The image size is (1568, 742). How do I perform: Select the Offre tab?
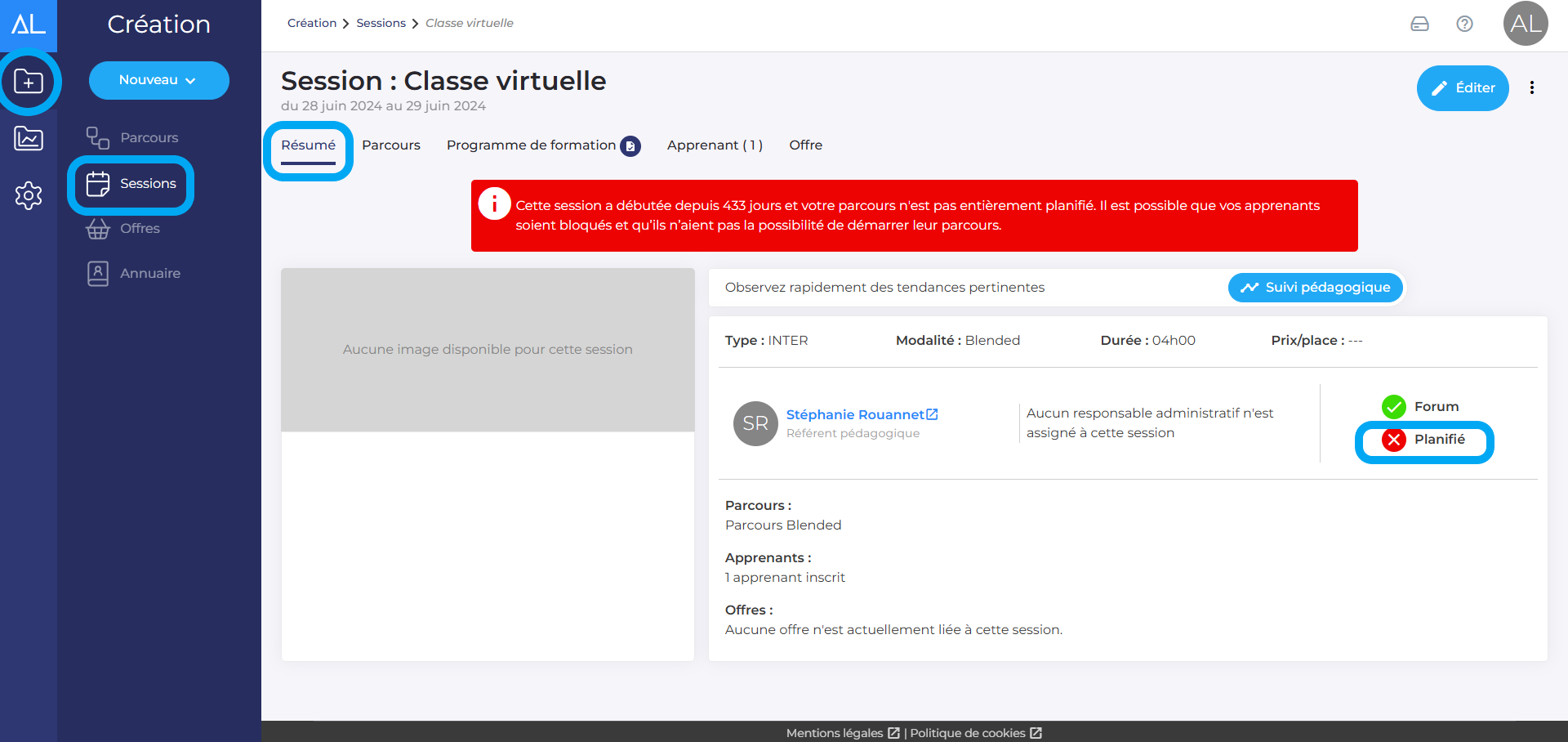tap(805, 145)
